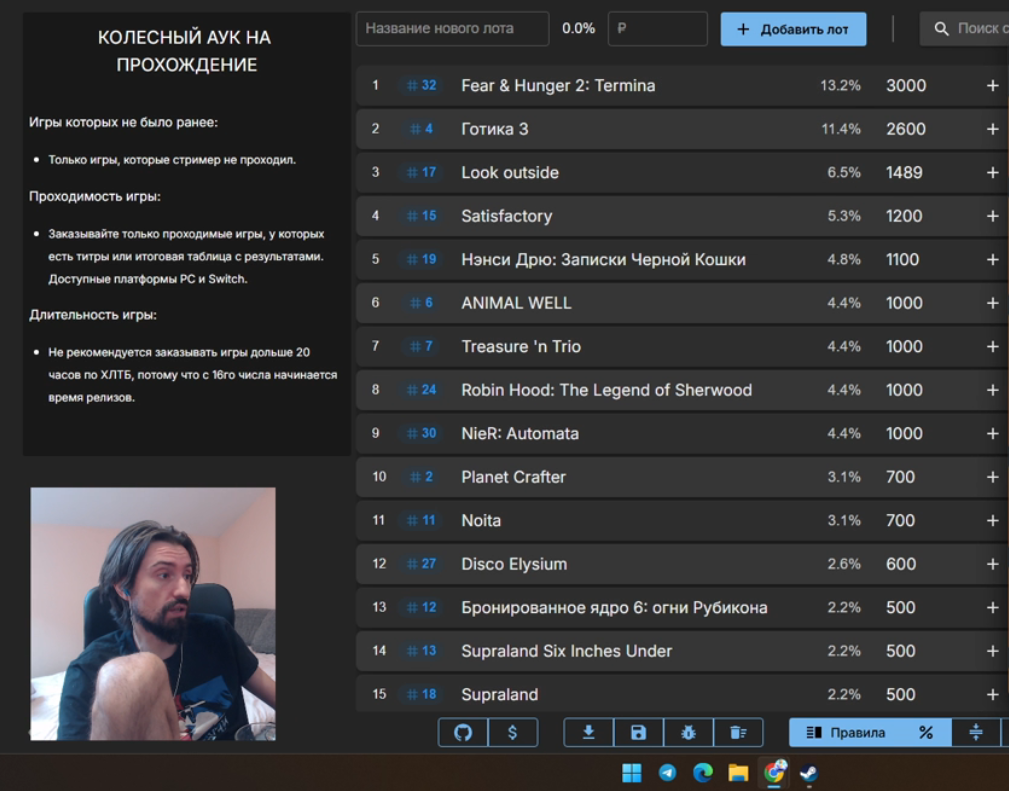Click plus on Treasure 'n Trio row
This screenshot has height=791, width=1009.
992,346
